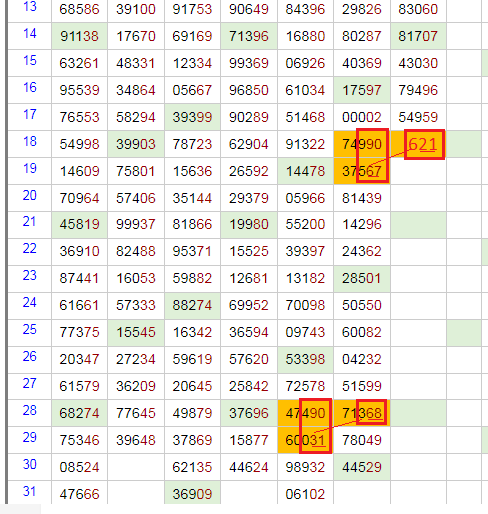
Task: Select the orange cell containing 621
Action: pos(418,144)
